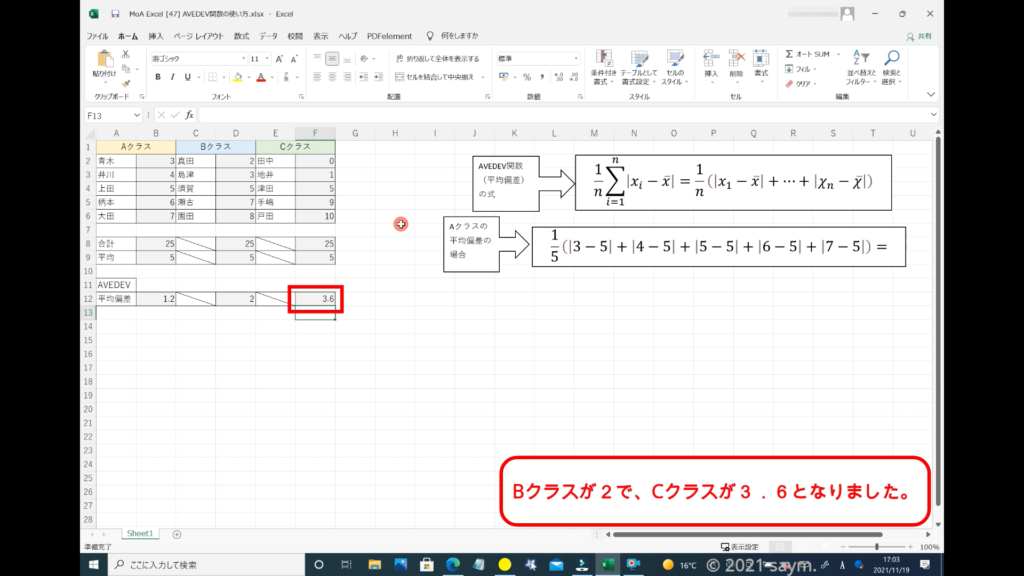This screenshot has height=576, width=1024.
Task: Click the Cut scissors icon
Action: coord(127,55)
